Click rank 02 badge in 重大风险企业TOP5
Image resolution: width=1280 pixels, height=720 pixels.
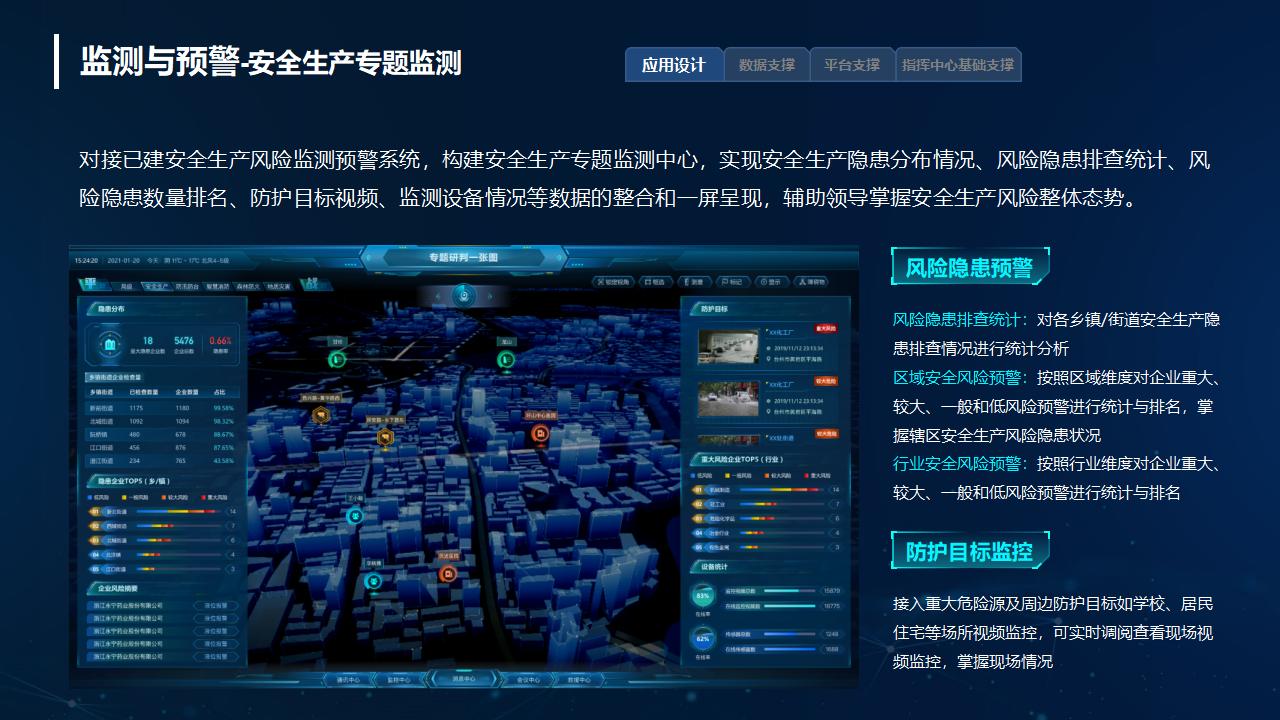[x=697, y=504]
